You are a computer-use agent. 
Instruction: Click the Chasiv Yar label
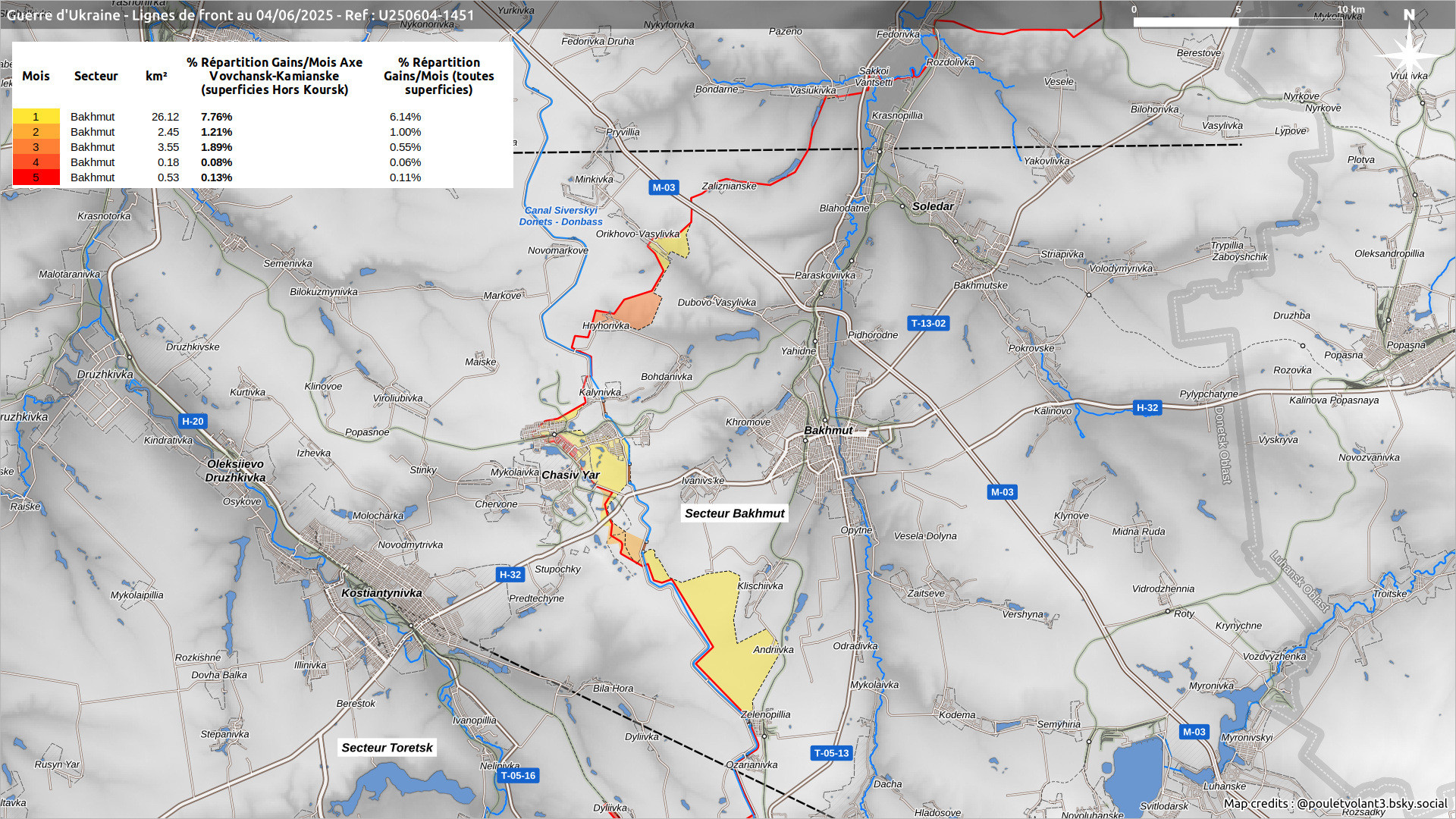[570, 475]
